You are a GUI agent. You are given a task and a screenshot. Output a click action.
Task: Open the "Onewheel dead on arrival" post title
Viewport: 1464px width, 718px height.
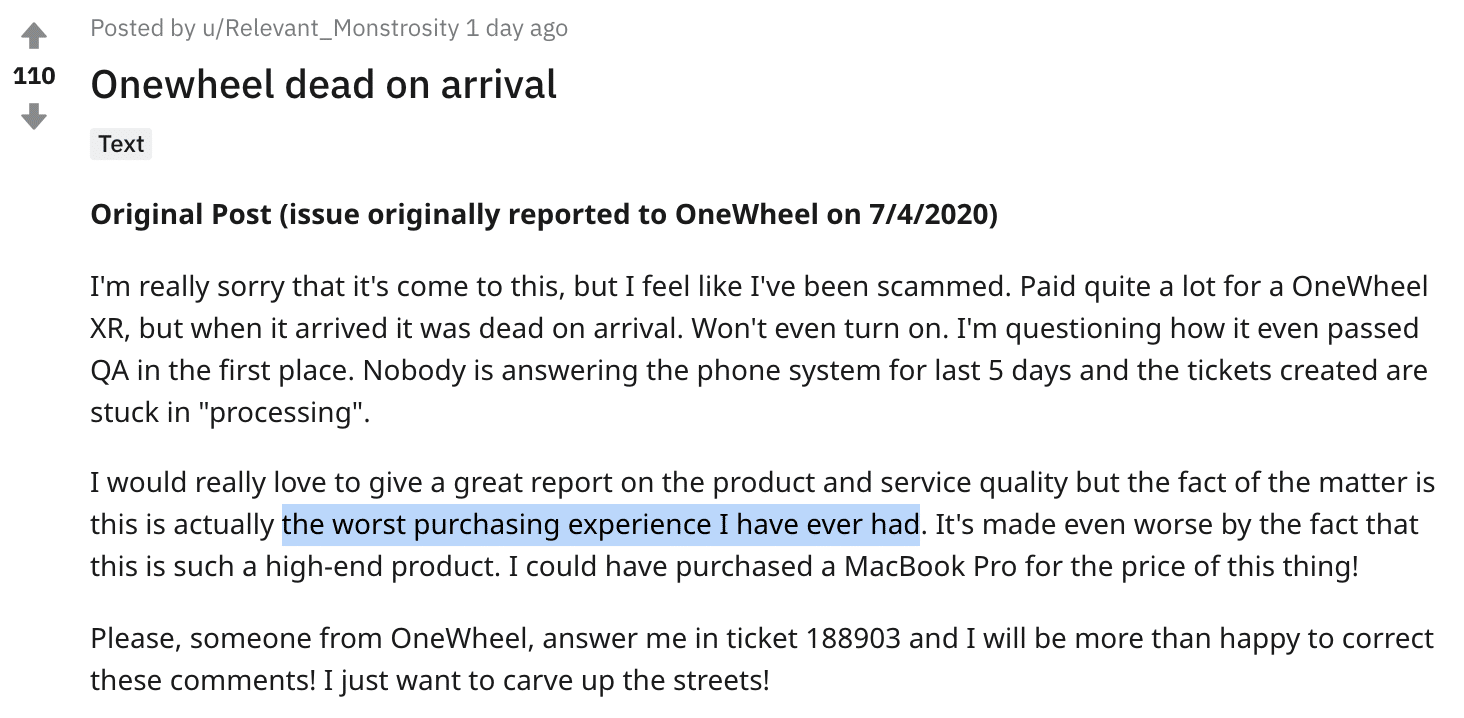[323, 85]
